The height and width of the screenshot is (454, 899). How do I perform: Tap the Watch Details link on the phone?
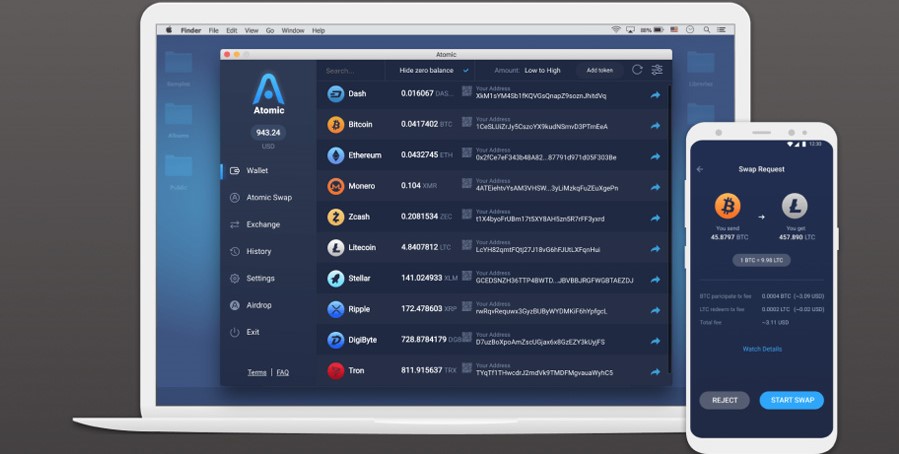point(762,349)
